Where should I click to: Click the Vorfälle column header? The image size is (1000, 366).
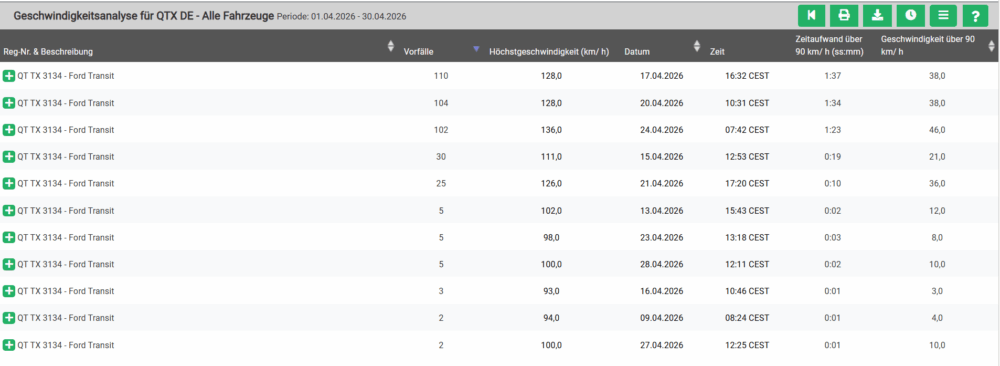[x=419, y=52]
